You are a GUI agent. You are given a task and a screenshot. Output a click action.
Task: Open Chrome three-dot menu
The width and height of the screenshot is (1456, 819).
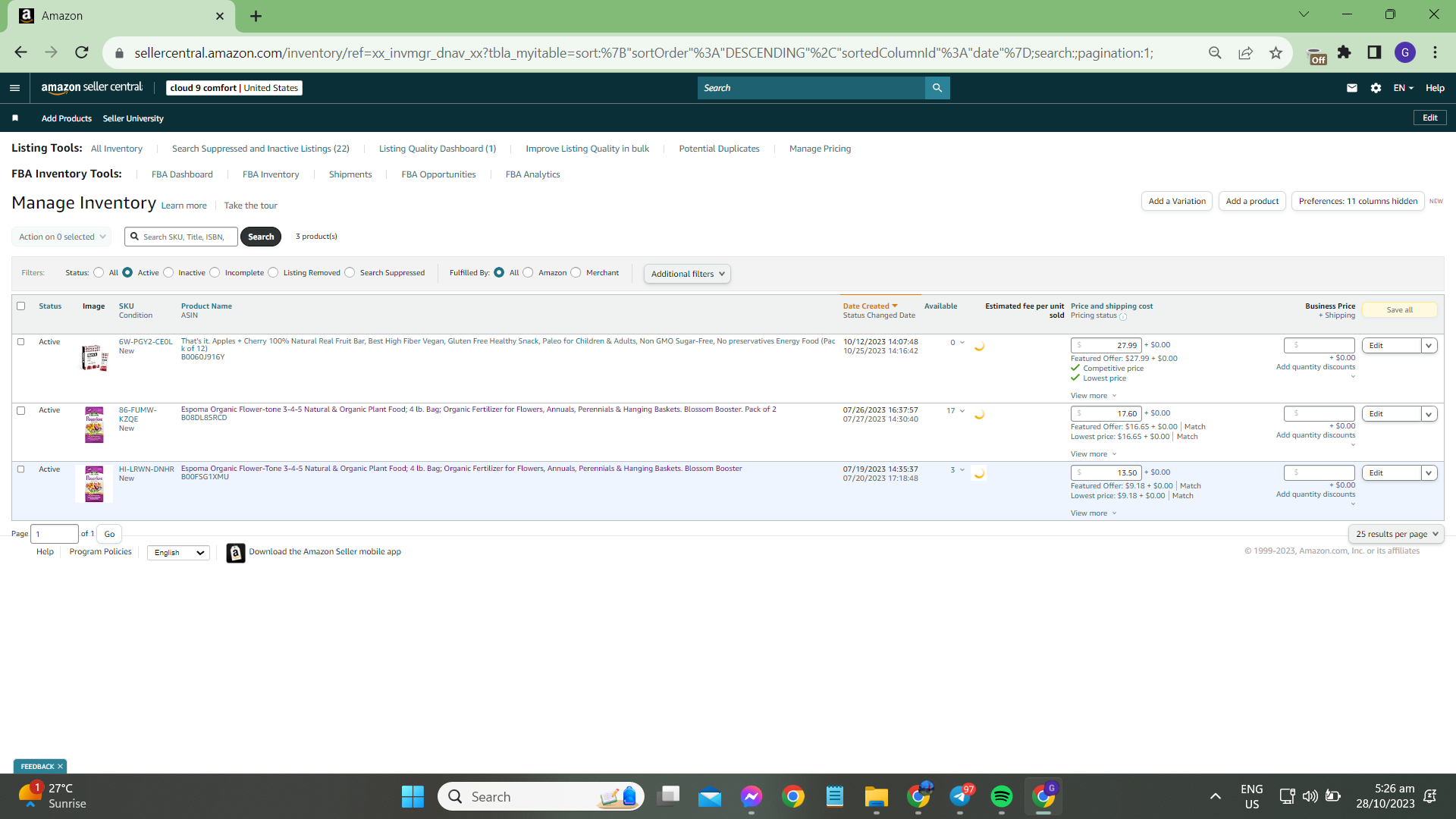pyautogui.click(x=1436, y=52)
